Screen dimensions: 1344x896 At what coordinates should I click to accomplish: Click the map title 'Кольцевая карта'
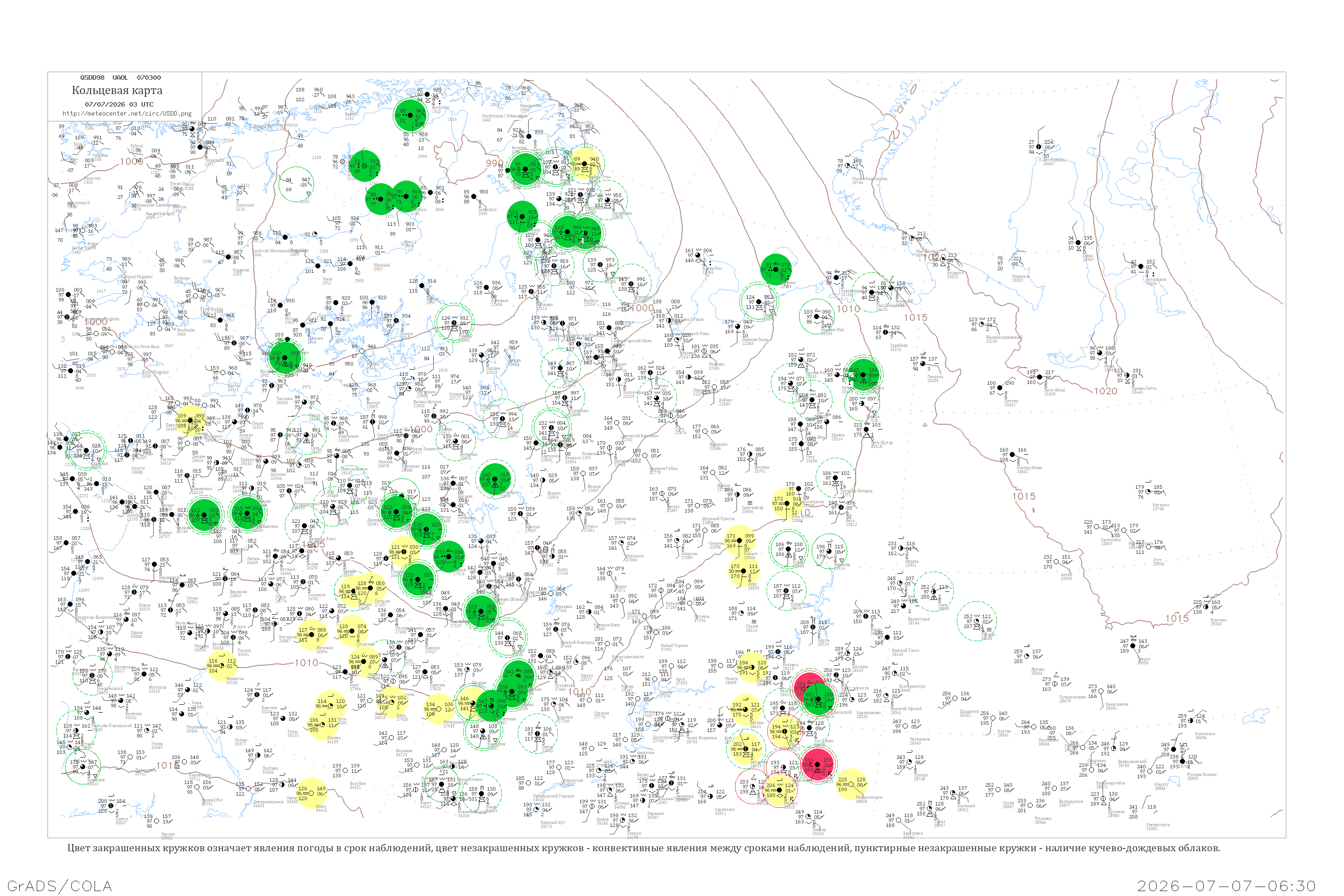117,90
